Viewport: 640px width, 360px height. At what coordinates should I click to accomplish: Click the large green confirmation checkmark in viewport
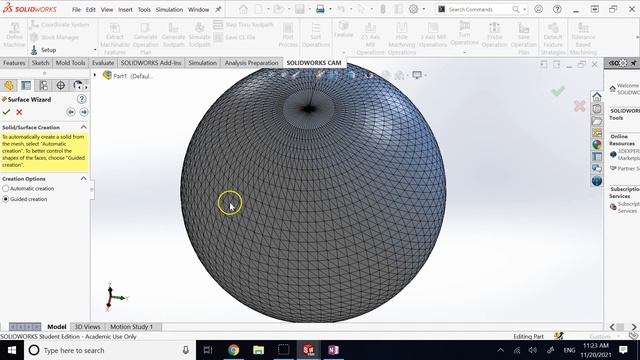pyautogui.click(x=558, y=91)
